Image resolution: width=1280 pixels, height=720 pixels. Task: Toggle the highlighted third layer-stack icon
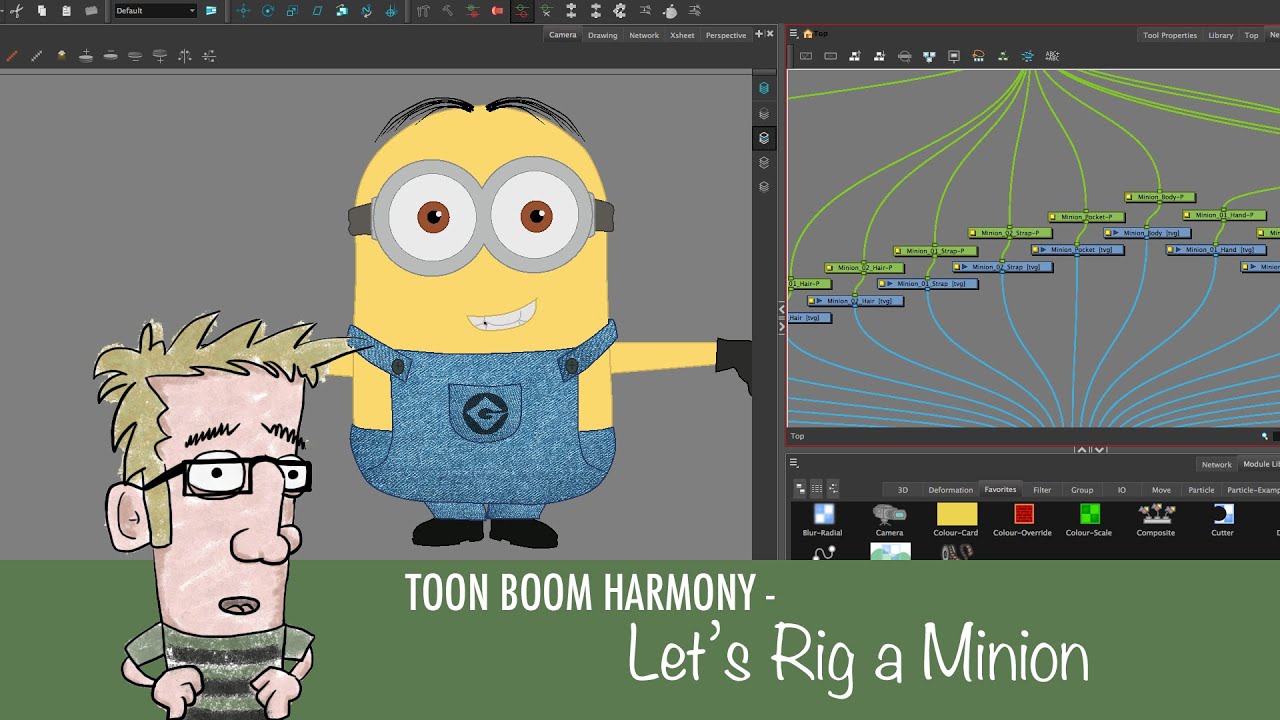(764, 138)
